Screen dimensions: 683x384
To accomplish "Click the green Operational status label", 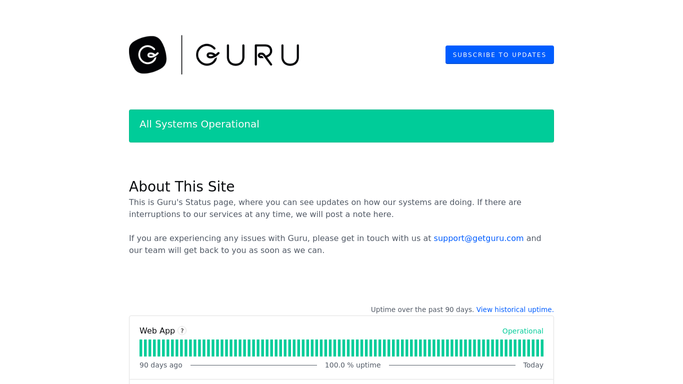I will click(523, 331).
